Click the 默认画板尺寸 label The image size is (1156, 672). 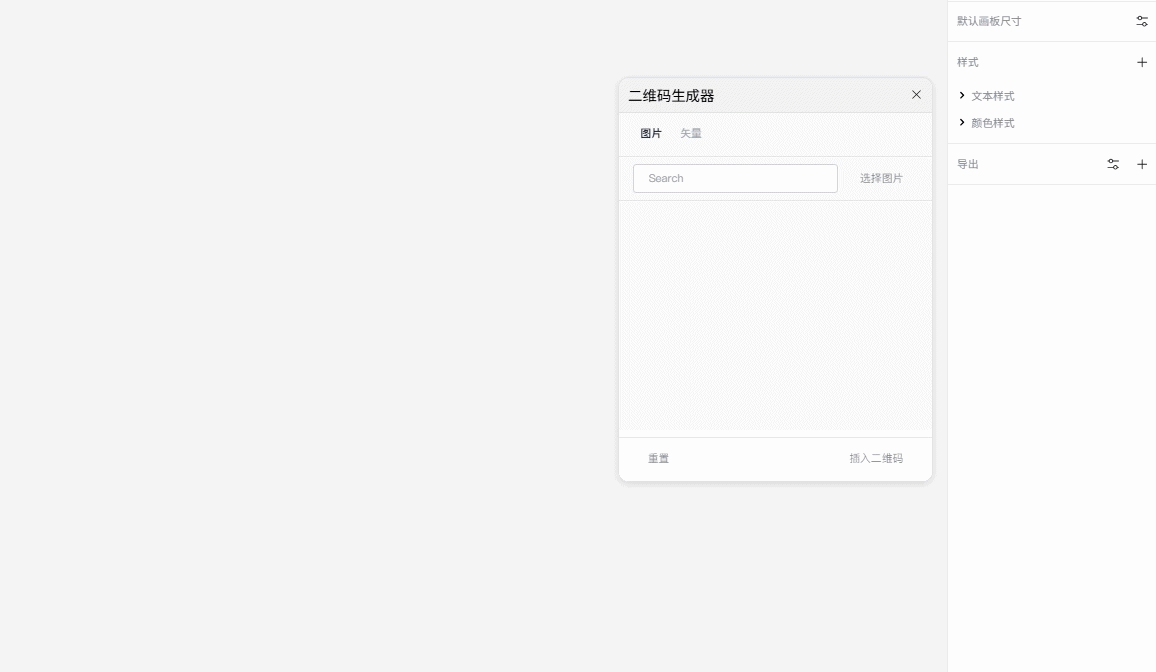(x=989, y=21)
